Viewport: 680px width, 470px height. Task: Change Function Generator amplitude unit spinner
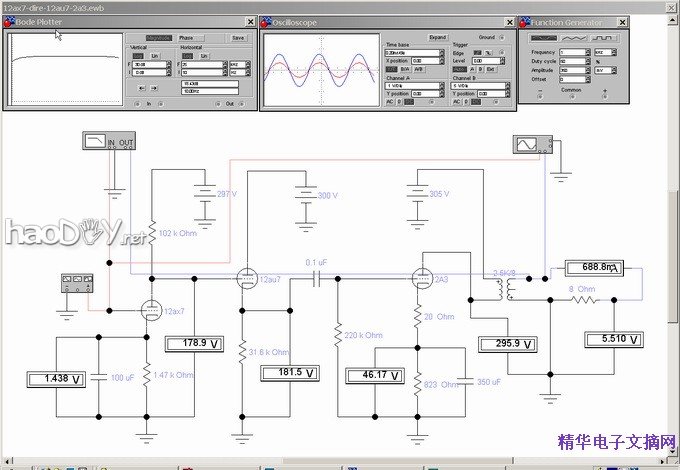[x=613, y=70]
